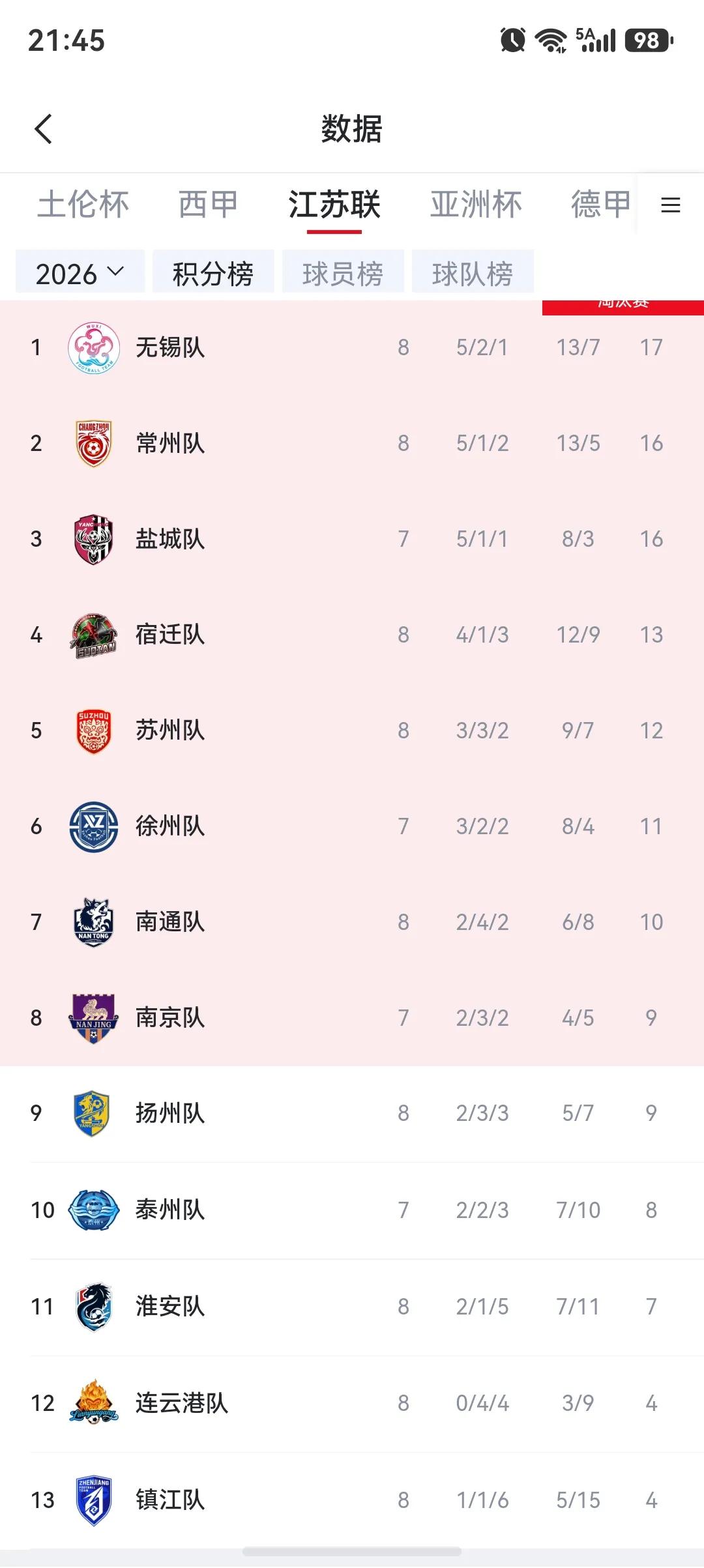Tap the 盐城队 deer crest
Screen dimensions: 704x1568
[x=94, y=539]
